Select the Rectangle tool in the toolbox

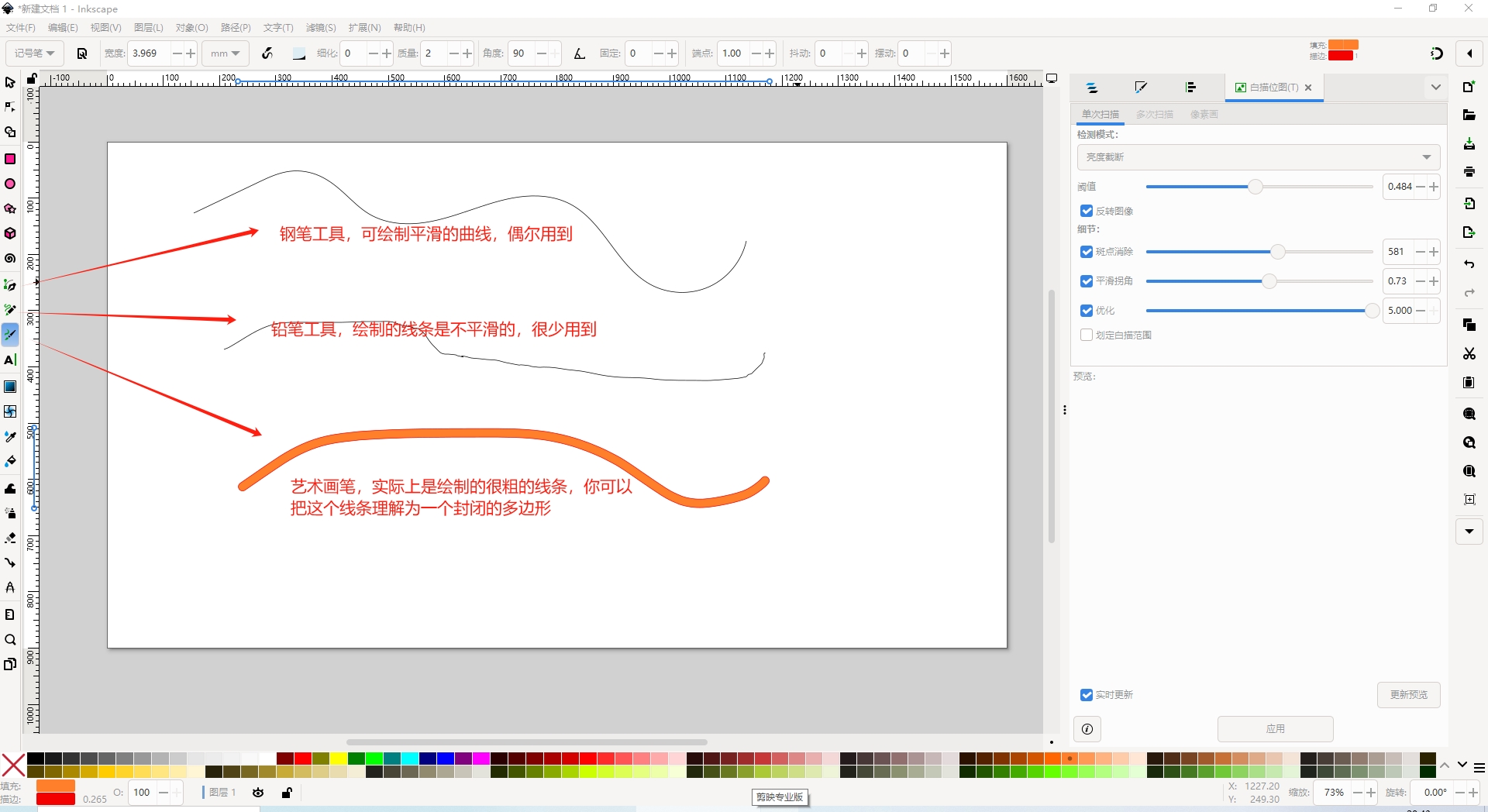[10, 159]
